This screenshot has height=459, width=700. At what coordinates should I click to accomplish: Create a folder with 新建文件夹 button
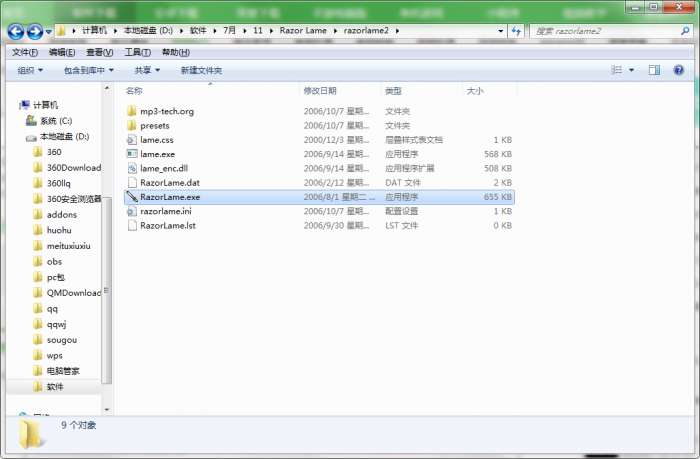point(201,70)
